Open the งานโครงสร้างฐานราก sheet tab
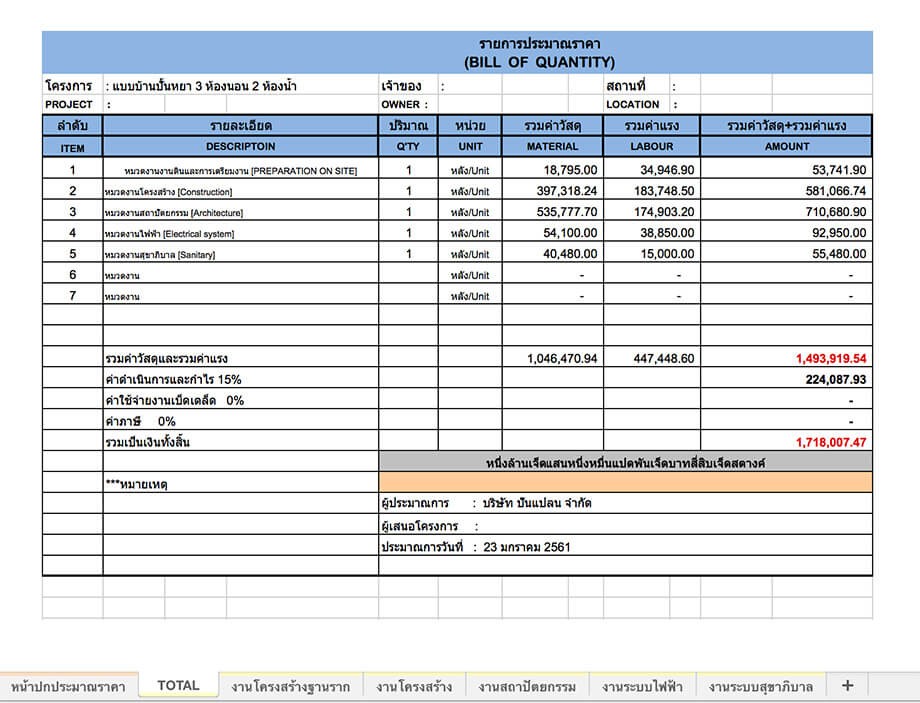Viewport: 920px width, 703px height. [x=290, y=687]
